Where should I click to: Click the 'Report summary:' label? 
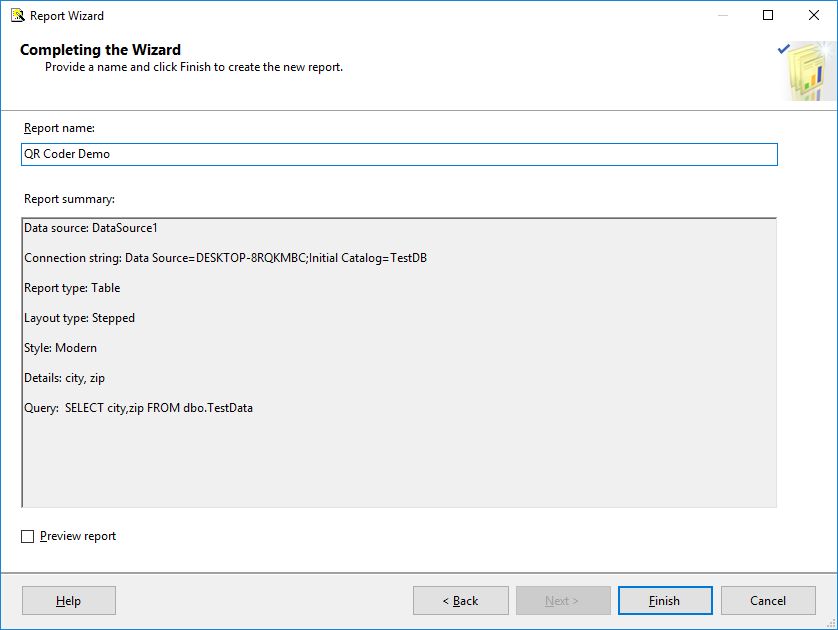tap(69, 199)
